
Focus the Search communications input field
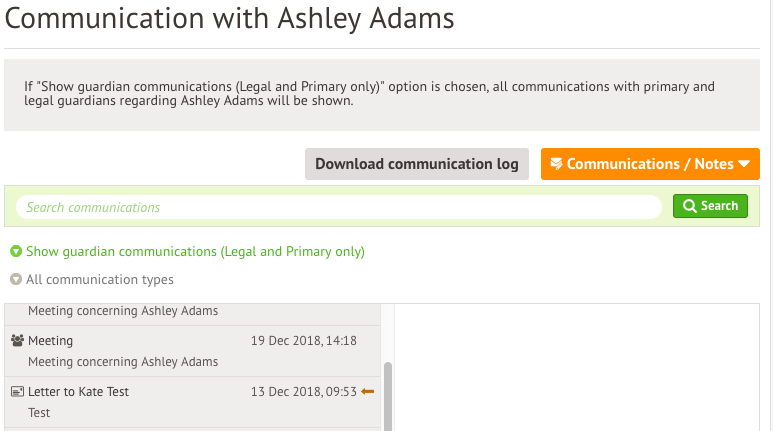(x=339, y=207)
